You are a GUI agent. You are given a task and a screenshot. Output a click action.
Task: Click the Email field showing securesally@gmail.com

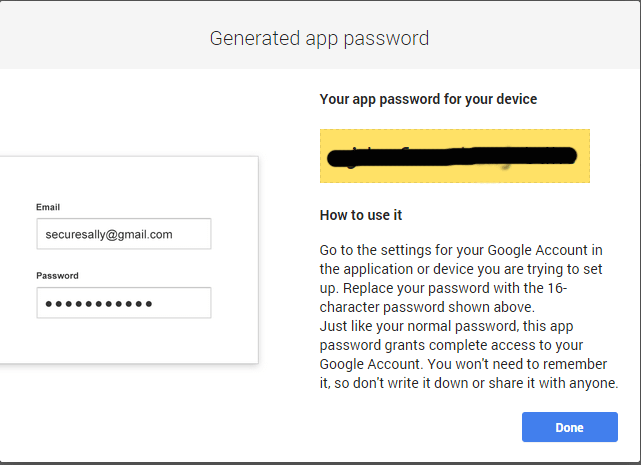tap(123, 234)
